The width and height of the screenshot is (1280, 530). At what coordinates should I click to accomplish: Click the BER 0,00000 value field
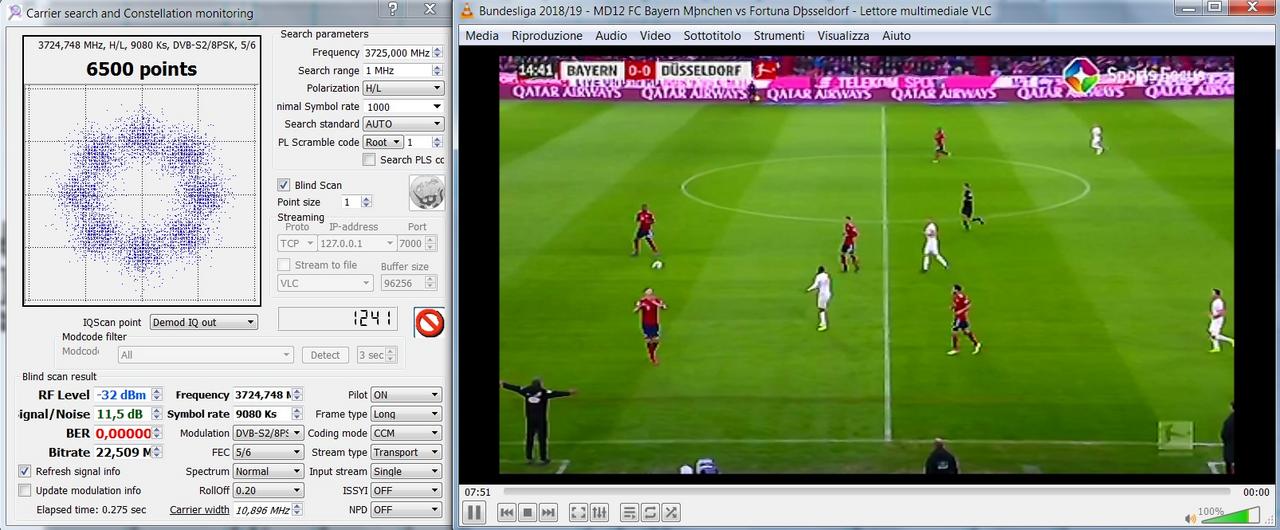128,433
